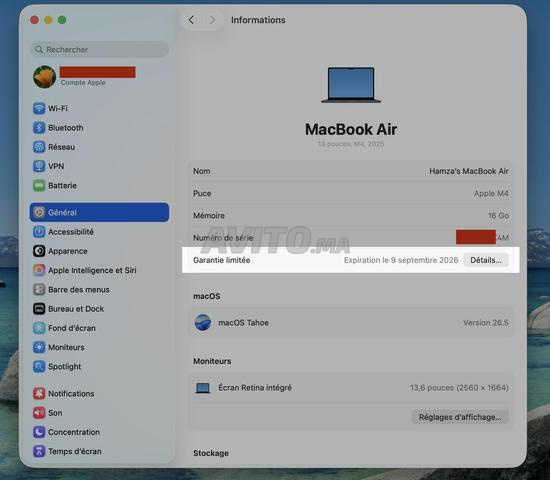Open the Concentration moon icon
The image size is (550, 480).
click(39, 432)
